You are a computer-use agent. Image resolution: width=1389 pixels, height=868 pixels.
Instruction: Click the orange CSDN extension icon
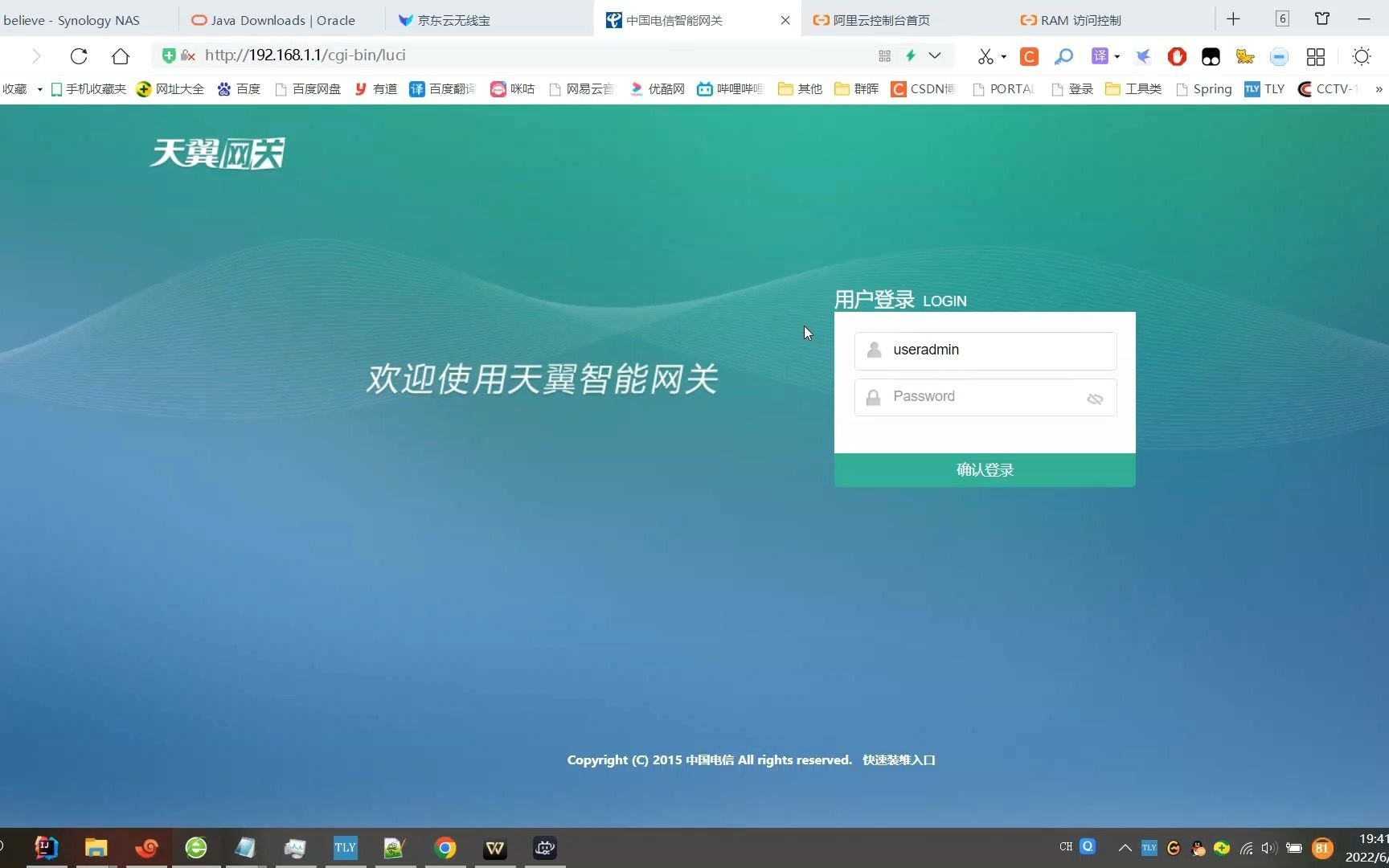[x=1029, y=56]
